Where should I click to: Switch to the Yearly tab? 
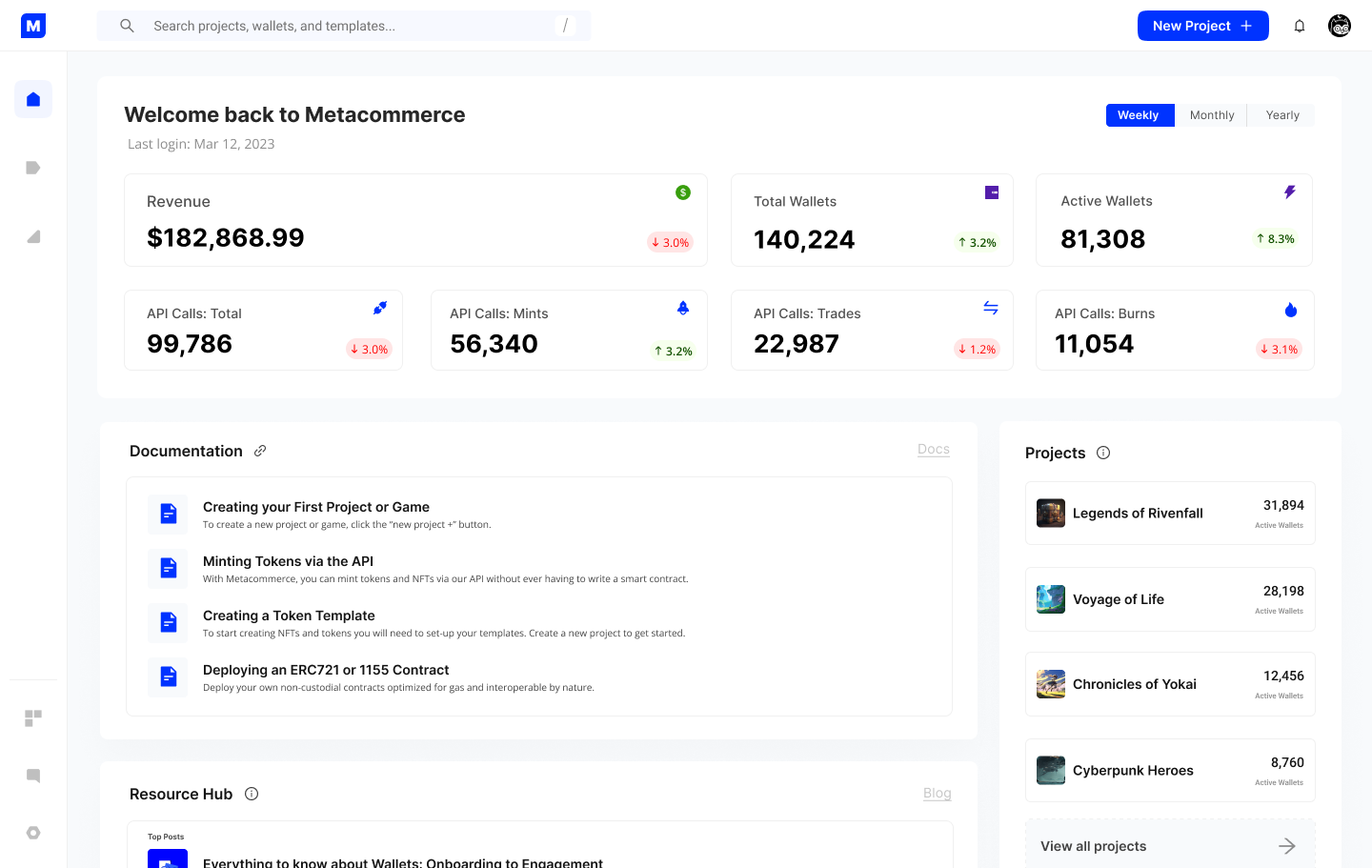click(1282, 115)
